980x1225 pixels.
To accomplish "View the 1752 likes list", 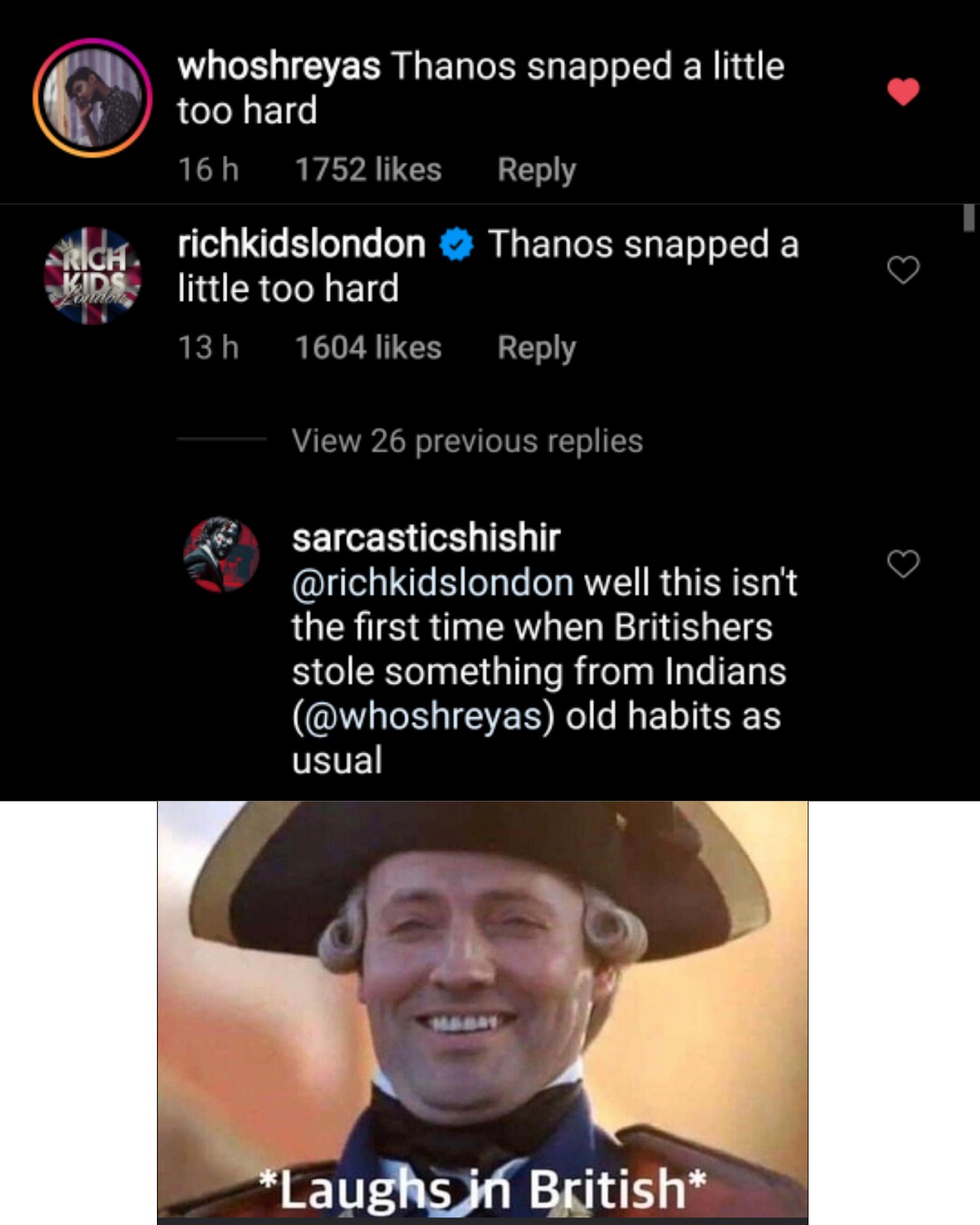I will tap(368, 170).
